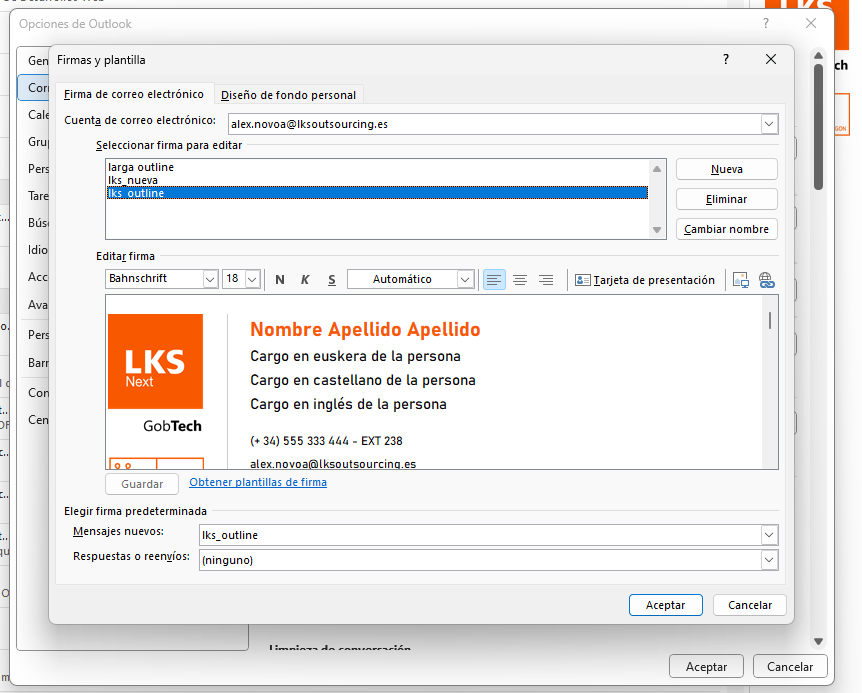Select lks_nueva signature

tap(377, 180)
